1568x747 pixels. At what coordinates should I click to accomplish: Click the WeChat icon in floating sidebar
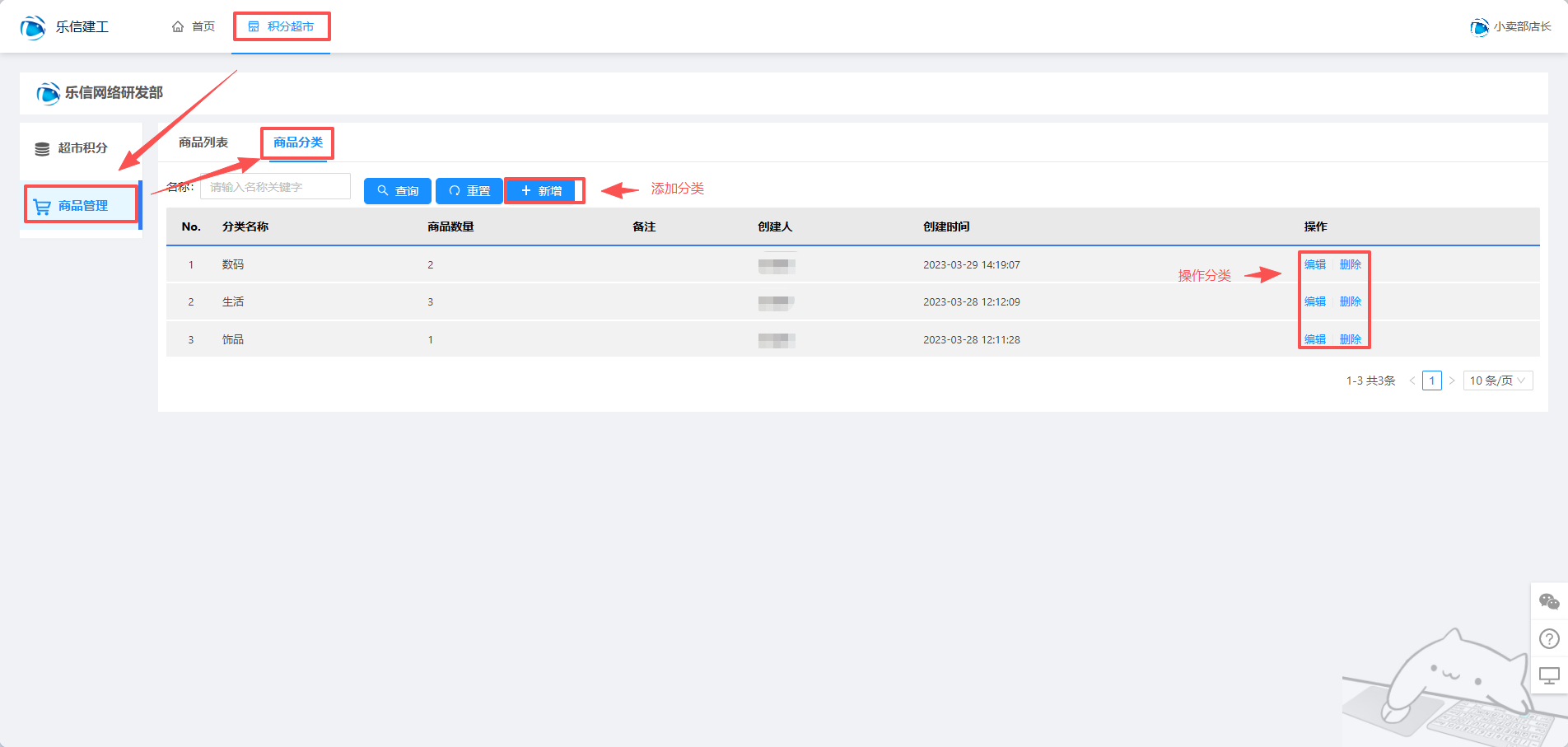click(x=1549, y=602)
